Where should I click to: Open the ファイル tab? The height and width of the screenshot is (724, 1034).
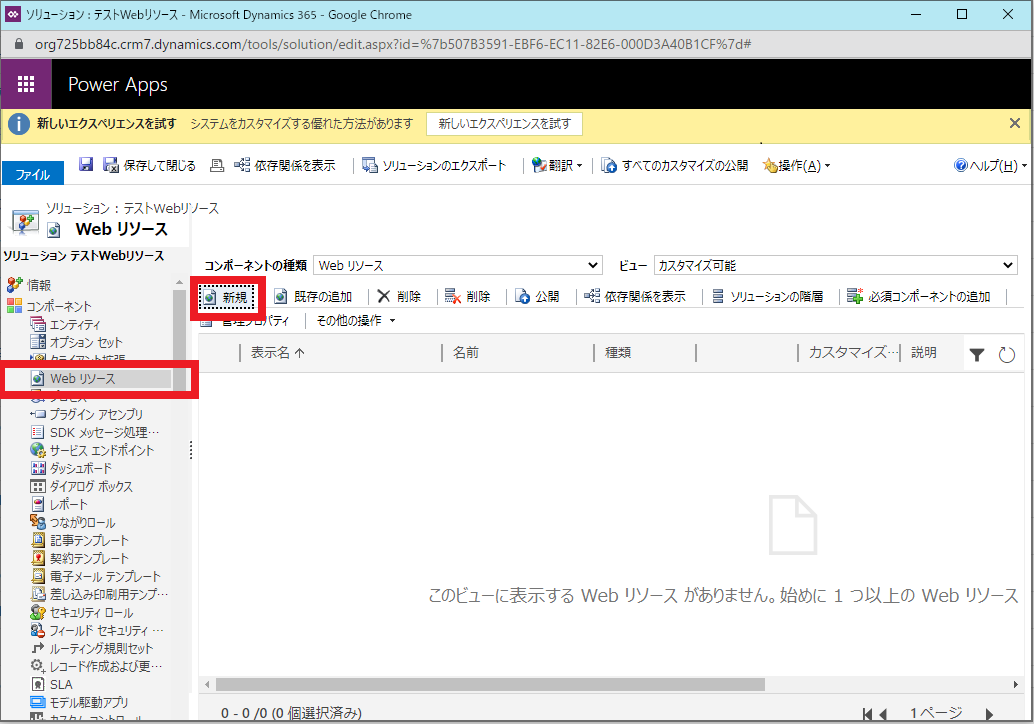point(33,174)
